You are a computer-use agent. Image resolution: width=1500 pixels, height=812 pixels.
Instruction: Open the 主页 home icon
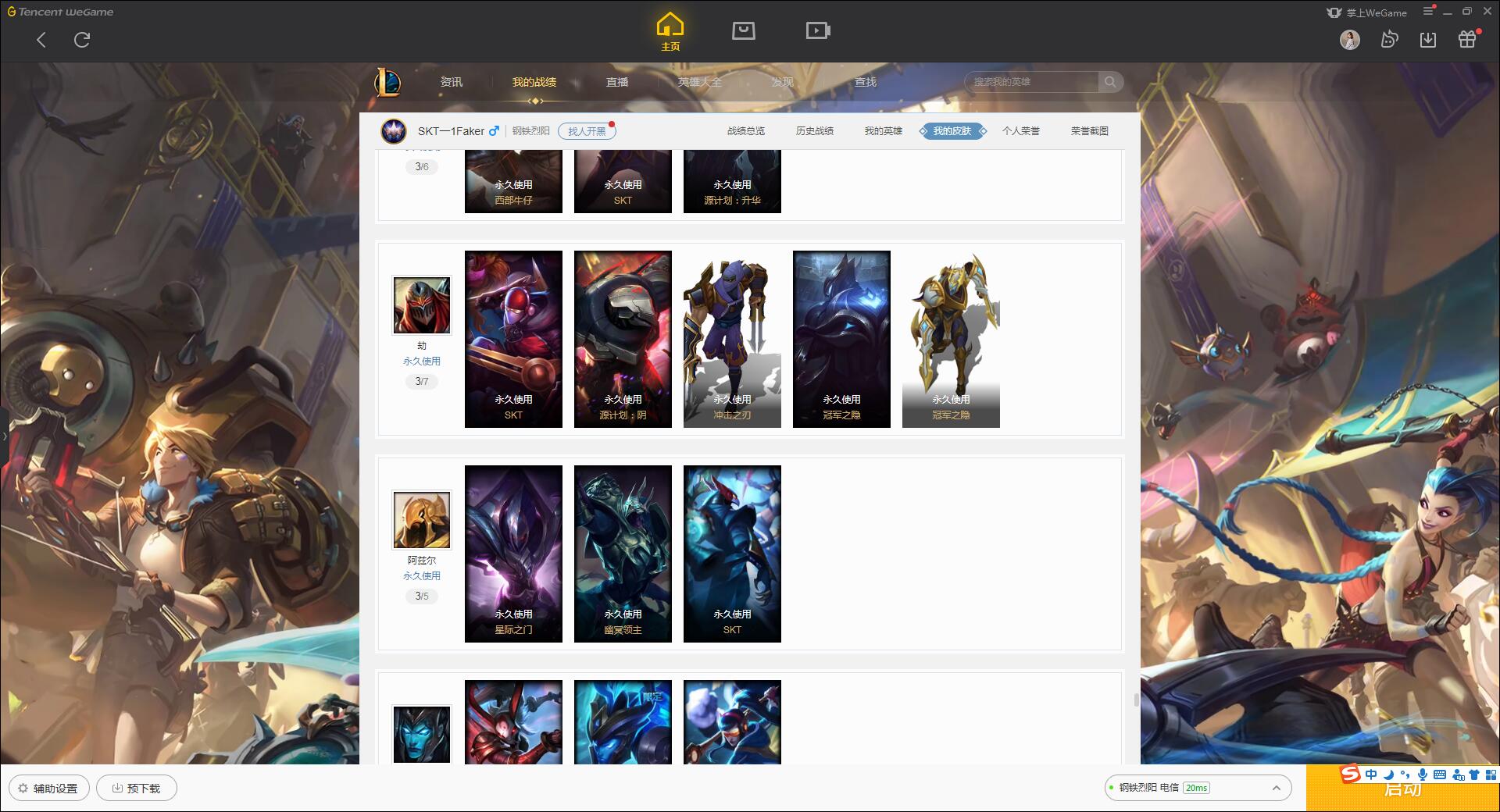(670, 32)
